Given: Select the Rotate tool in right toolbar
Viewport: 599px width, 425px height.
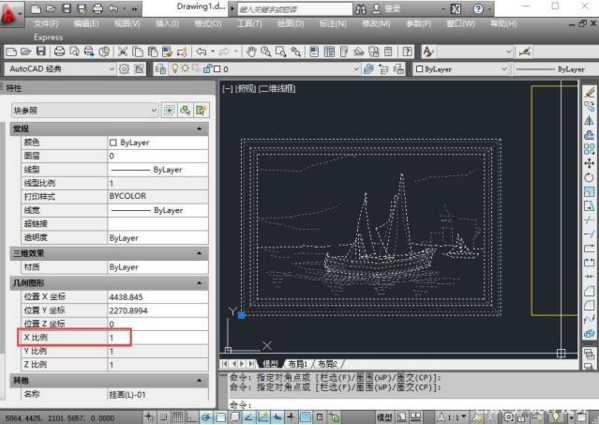Looking at the screenshot, I should pos(589,178).
